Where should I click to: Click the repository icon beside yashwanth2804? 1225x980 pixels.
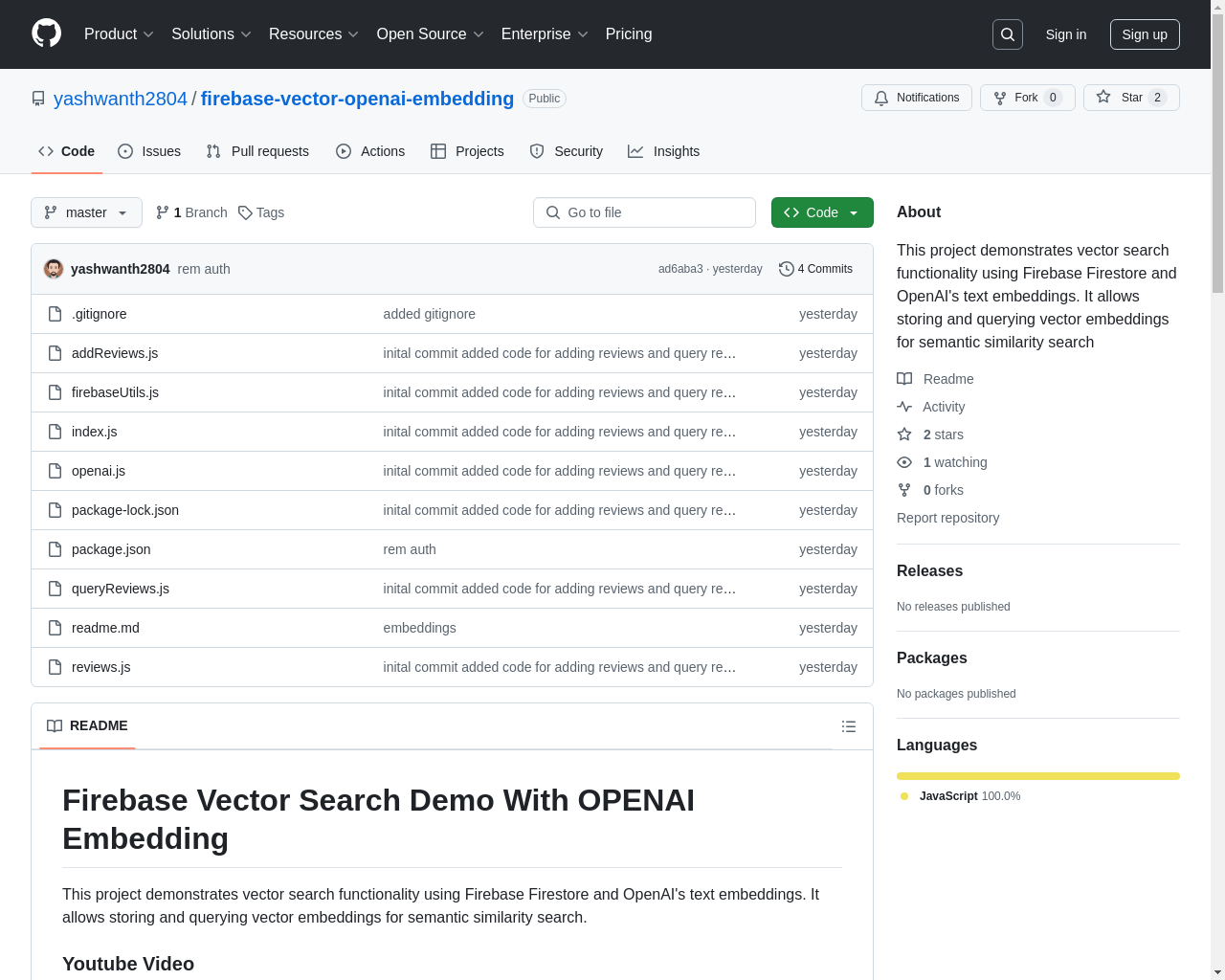38,99
